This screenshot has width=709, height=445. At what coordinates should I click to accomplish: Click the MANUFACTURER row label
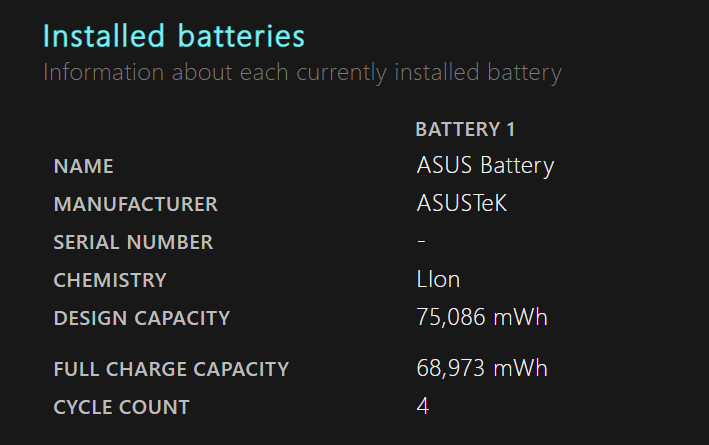click(136, 204)
